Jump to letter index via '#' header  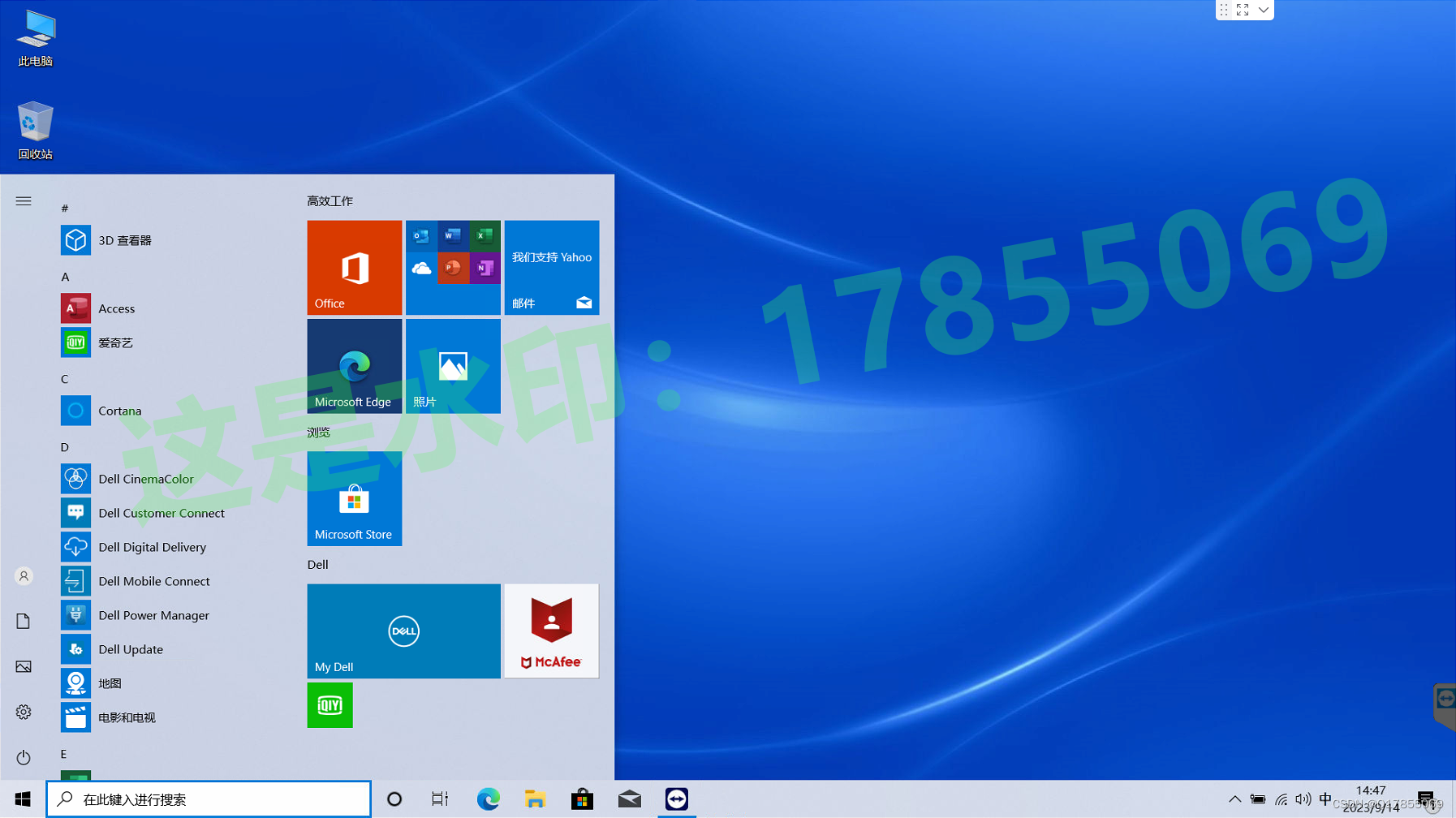pos(65,209)
